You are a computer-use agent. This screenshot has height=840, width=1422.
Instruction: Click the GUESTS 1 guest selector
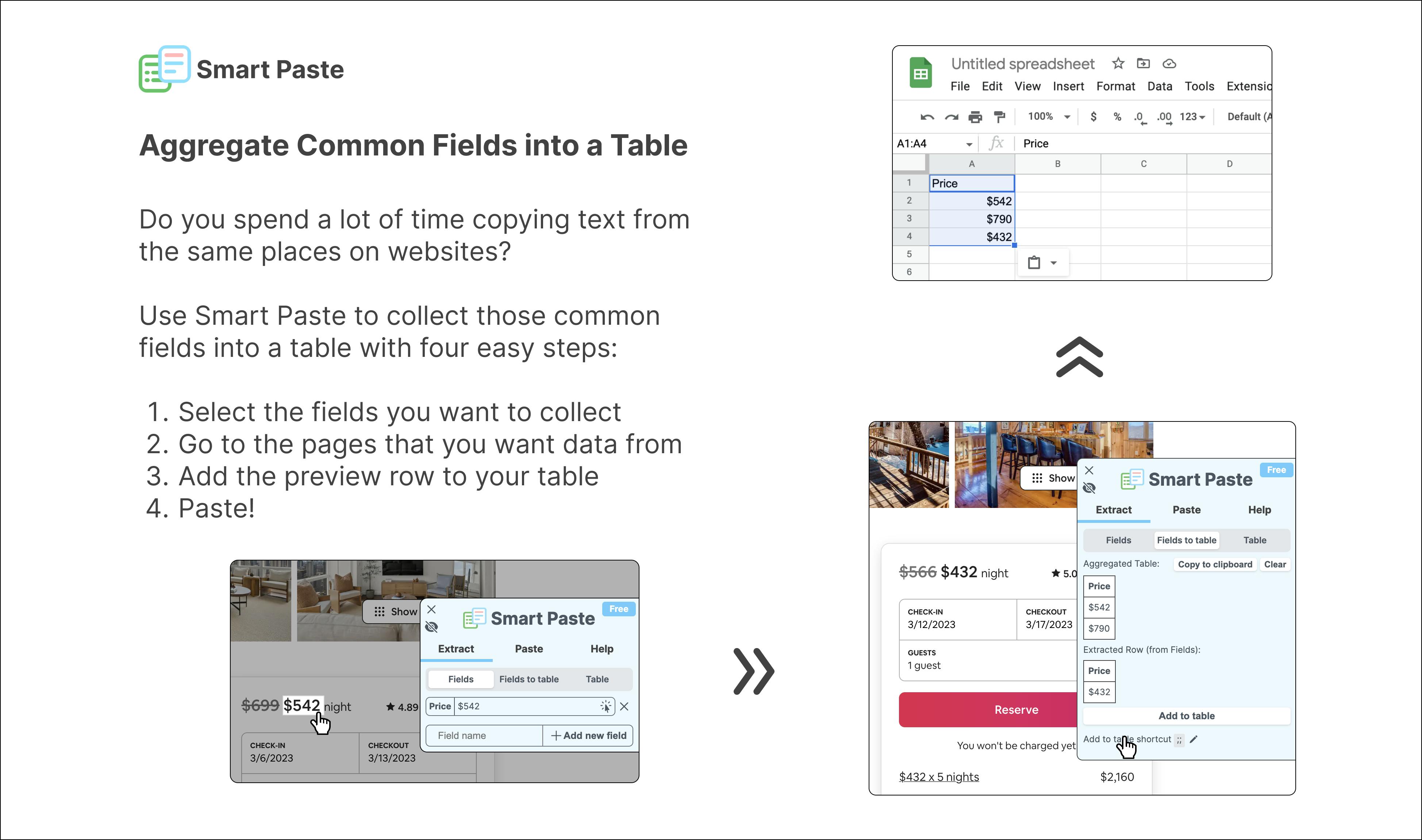pos(988,660)
